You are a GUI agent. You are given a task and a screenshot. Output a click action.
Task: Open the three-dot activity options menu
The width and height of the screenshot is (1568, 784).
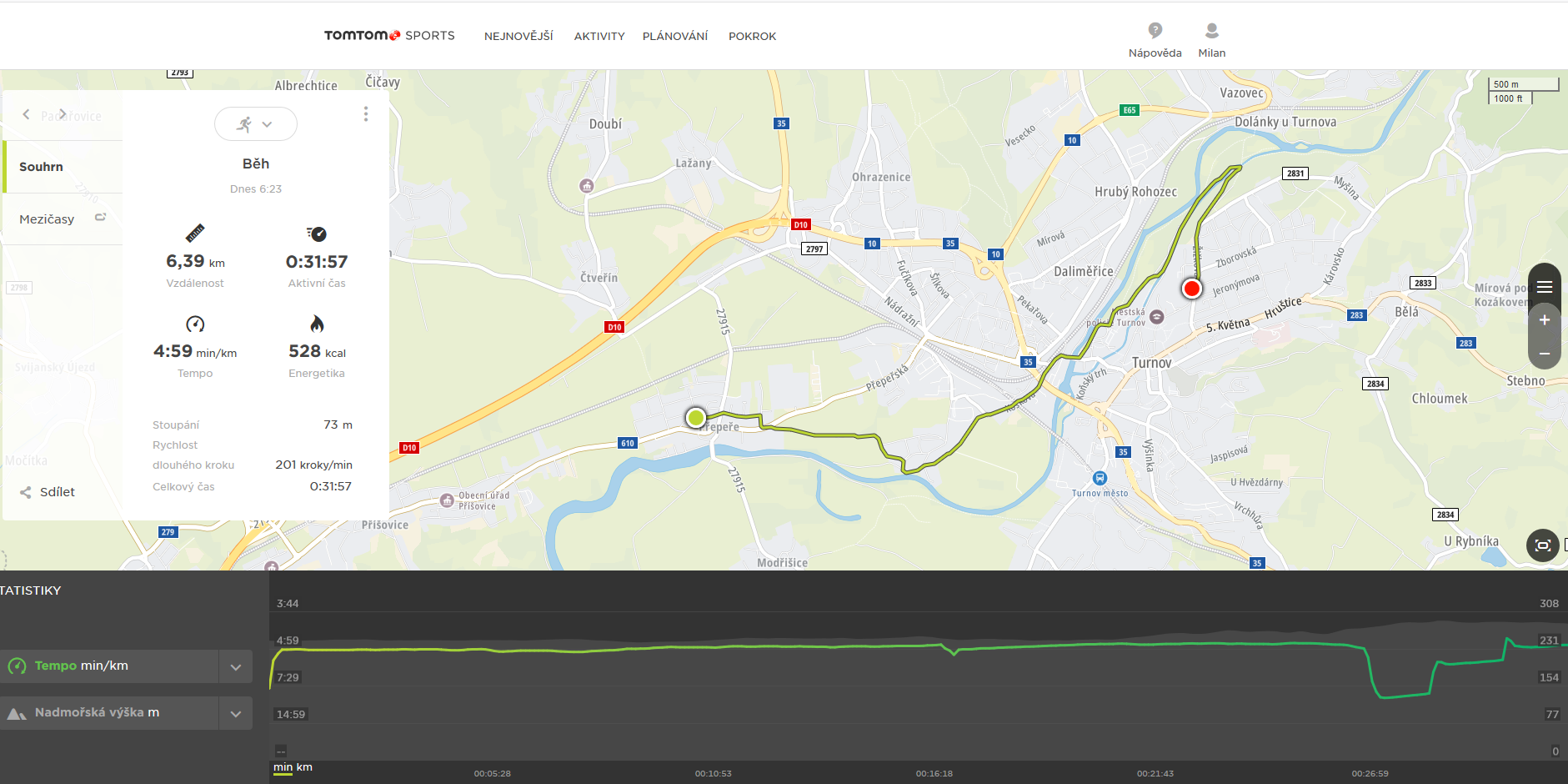click(366, 114)
